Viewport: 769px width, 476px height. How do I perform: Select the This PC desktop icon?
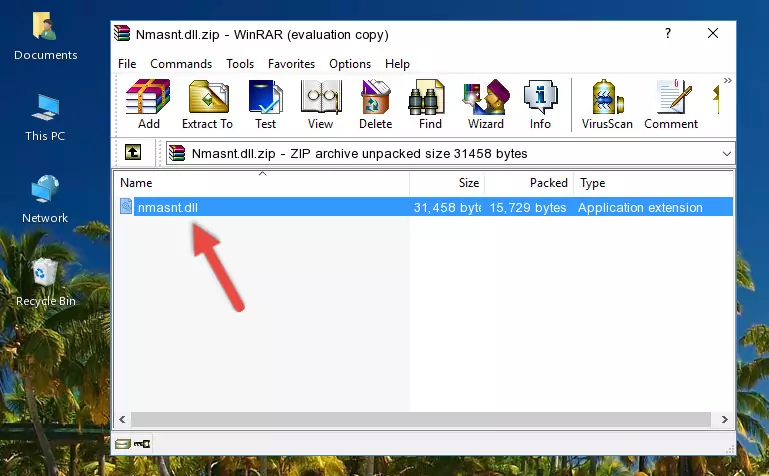[45, 118]
